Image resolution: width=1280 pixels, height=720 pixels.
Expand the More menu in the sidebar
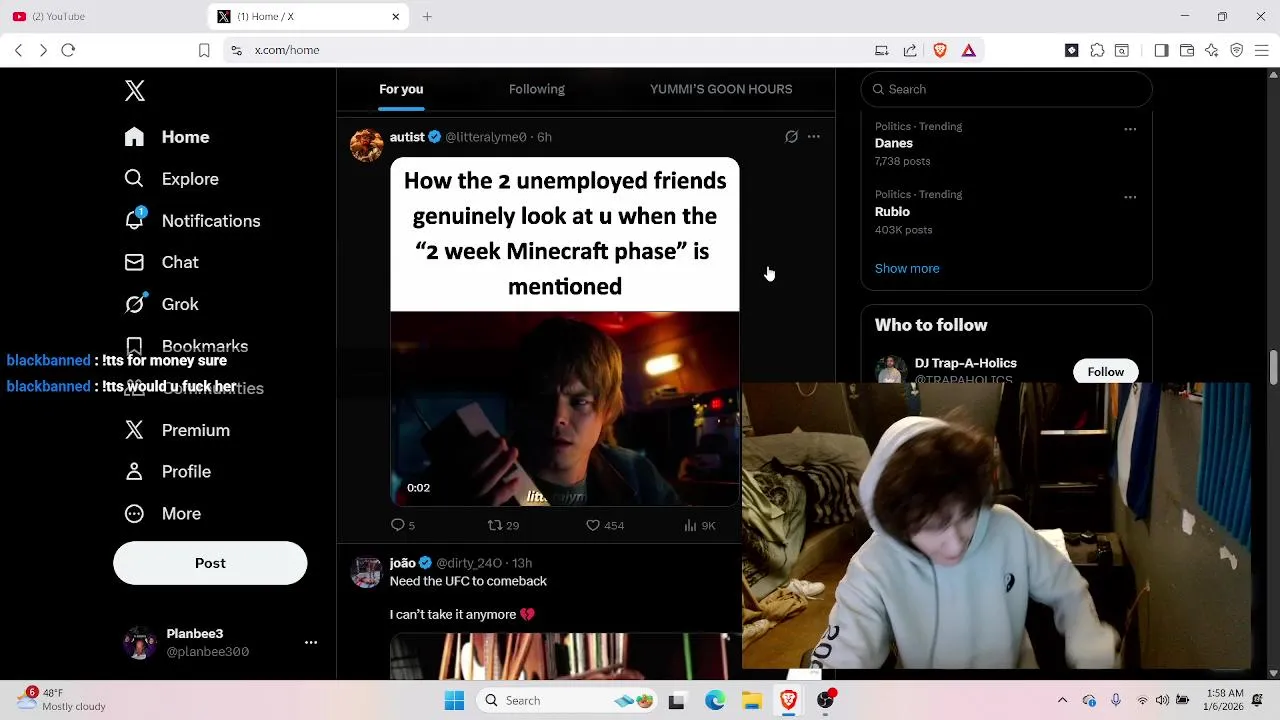coord(162,514)
